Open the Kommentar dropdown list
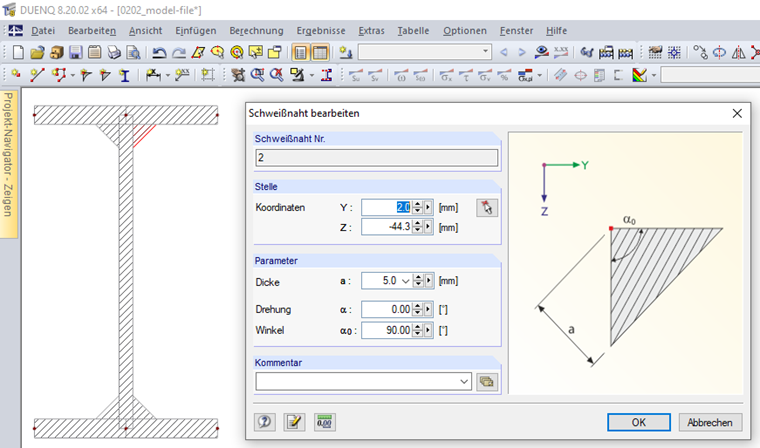760x448 pixels. [x=464, y=382]
